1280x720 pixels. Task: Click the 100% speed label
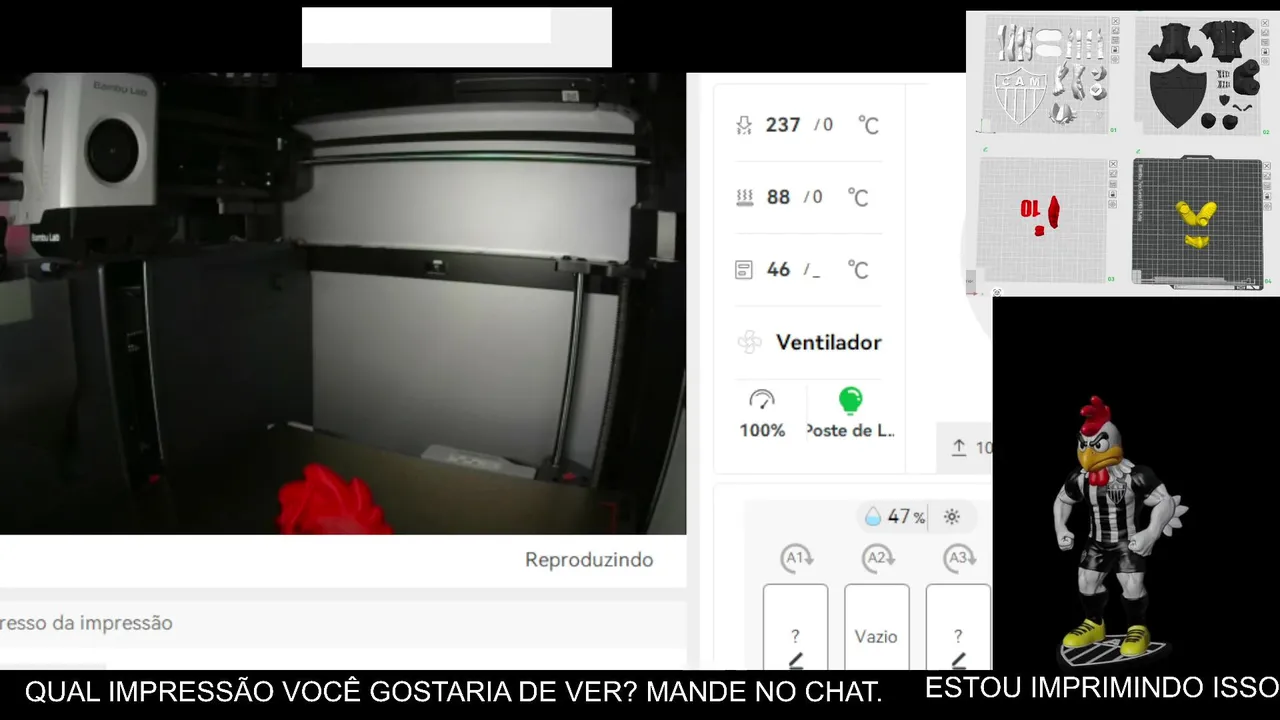[762, 430]
